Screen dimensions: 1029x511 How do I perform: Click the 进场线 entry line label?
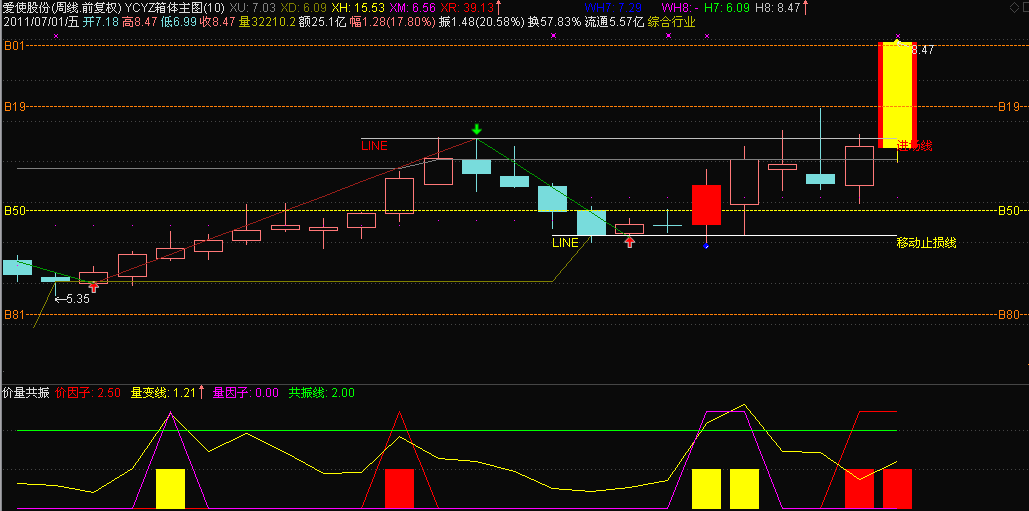[914, 146]
